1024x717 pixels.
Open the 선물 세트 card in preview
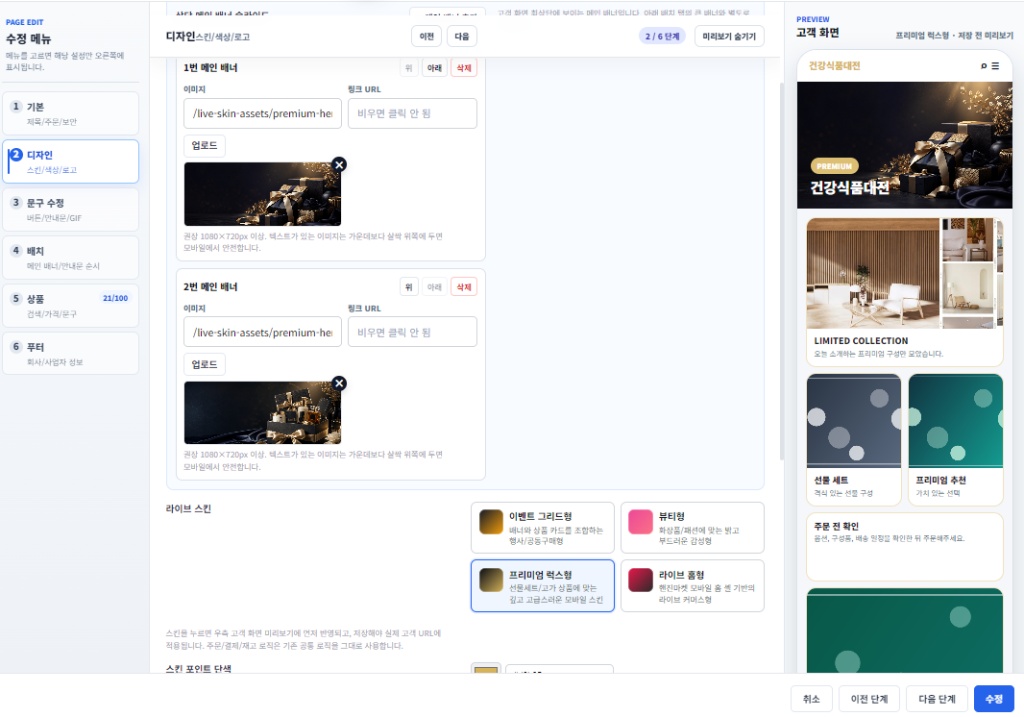tap(854, 439)
